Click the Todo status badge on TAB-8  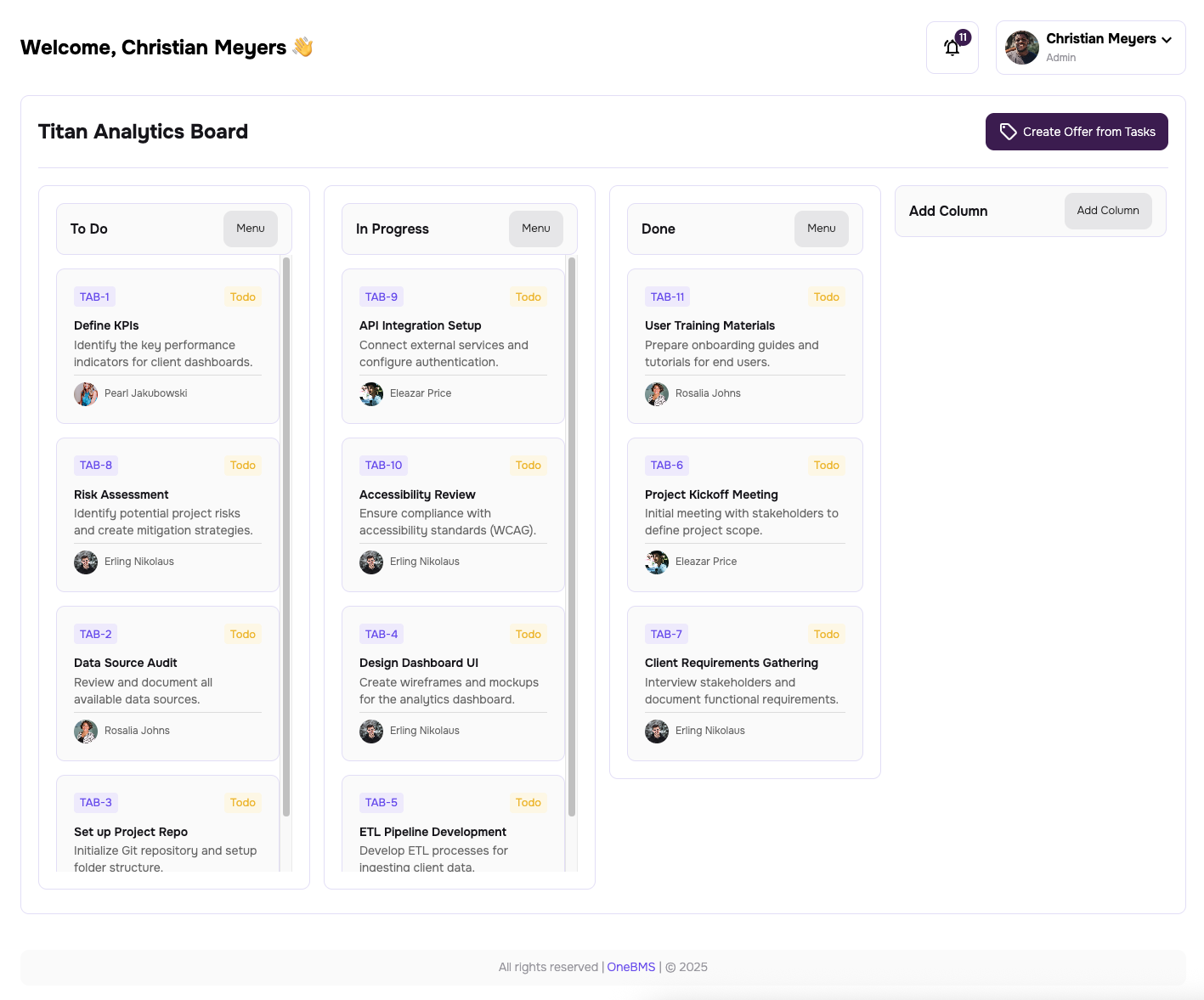click(x=243, y=465)
